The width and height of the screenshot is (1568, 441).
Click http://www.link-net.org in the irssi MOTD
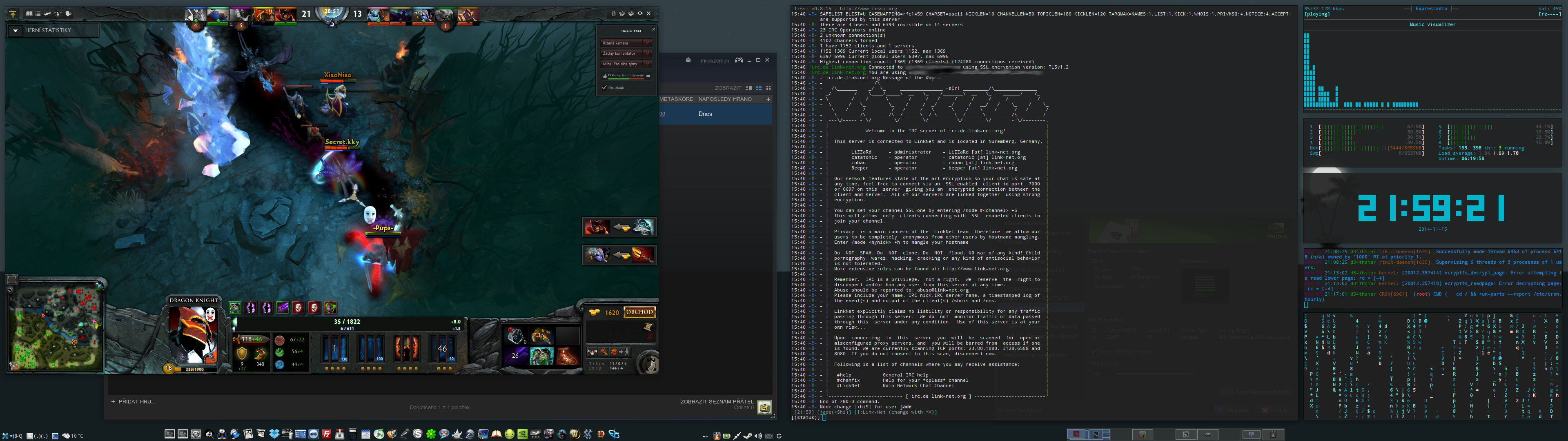(x=975, y=269)
